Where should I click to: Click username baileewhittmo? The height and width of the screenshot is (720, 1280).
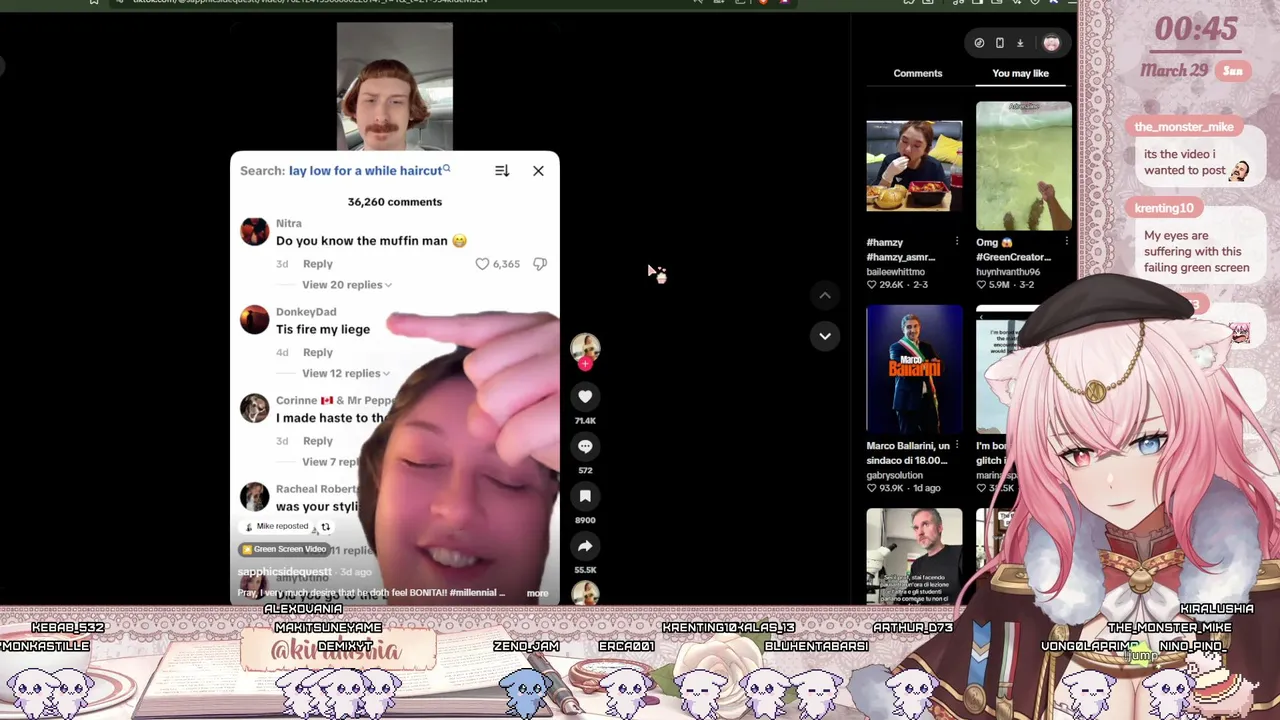(896, 272)
